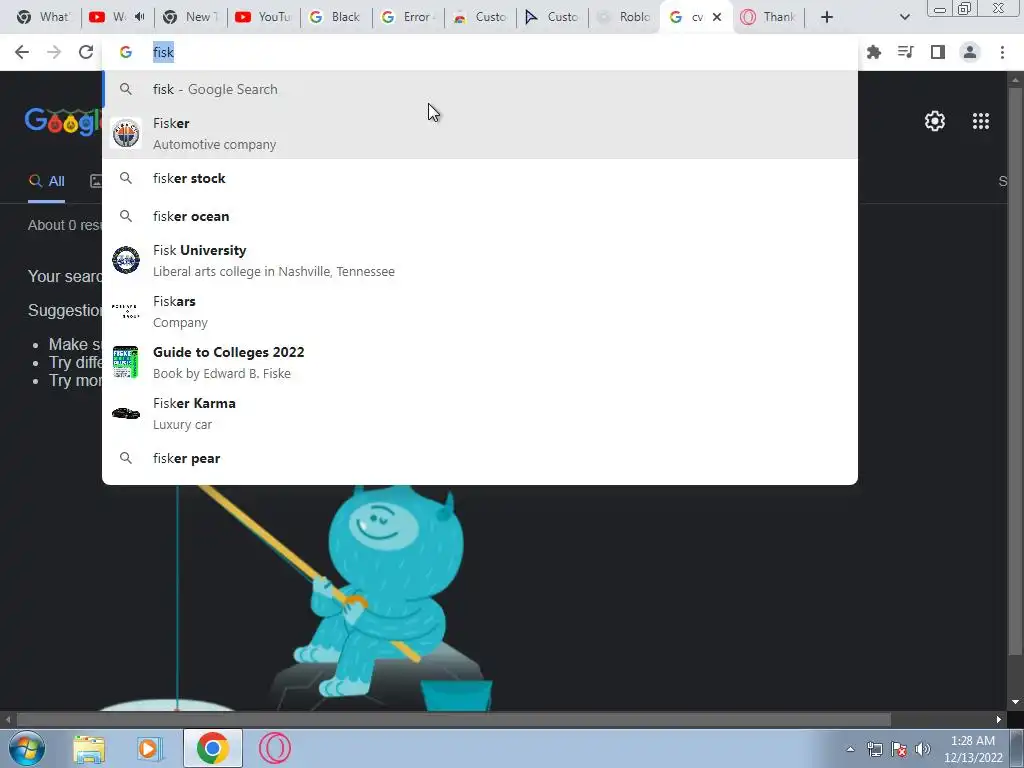
Task: Switch to the 'Thank' Opera tab
Action: [769, 17]
